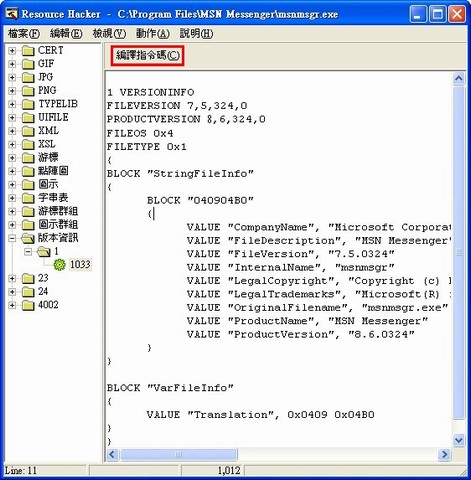Select the 4002 folder icon
This screenshot has height=480, width=471.
tap(28, 305)
